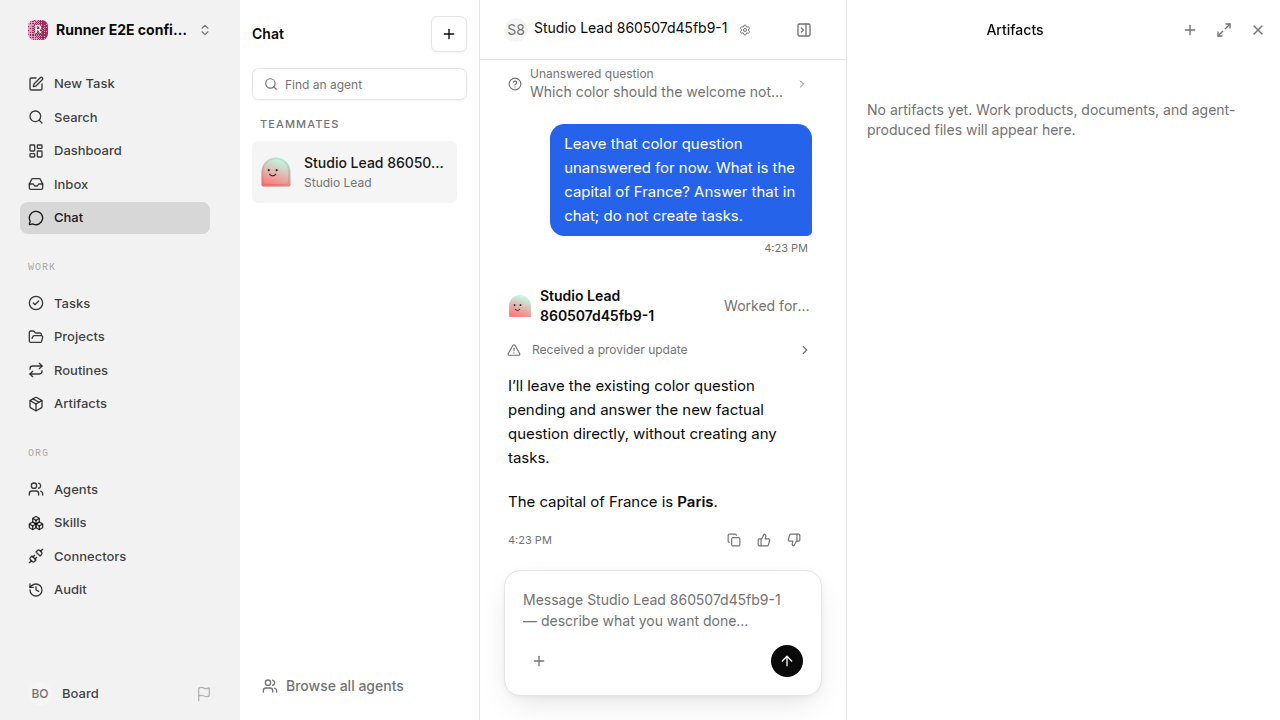Open Artifacts in the left sidebar

(x=115, y=404)
